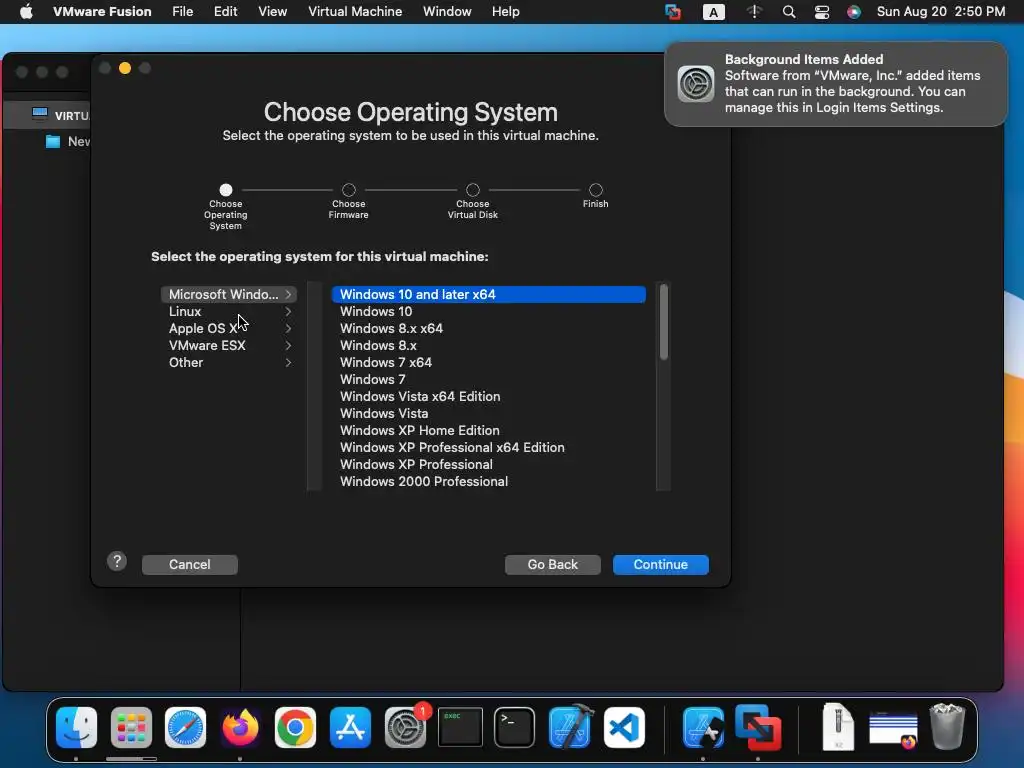Open the Edit menu

click(x=225, y=12)
